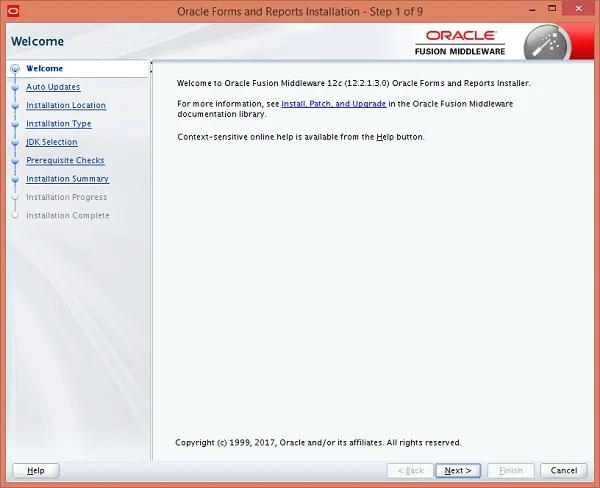The width and height of the screenshot is (600, 488).
Task: Click the Cancel button
Action: (x=563, y=470)
